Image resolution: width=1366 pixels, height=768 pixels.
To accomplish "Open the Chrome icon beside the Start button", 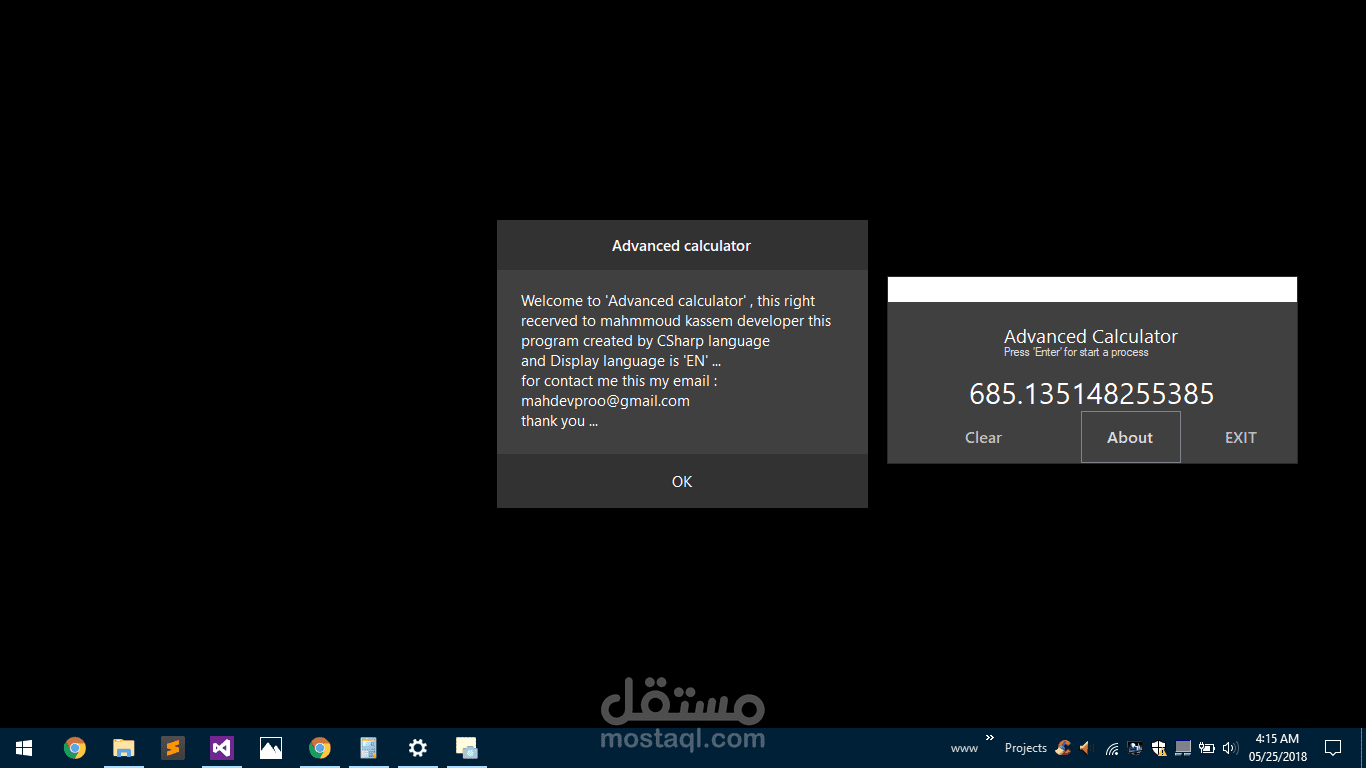I will pos(75,748).
